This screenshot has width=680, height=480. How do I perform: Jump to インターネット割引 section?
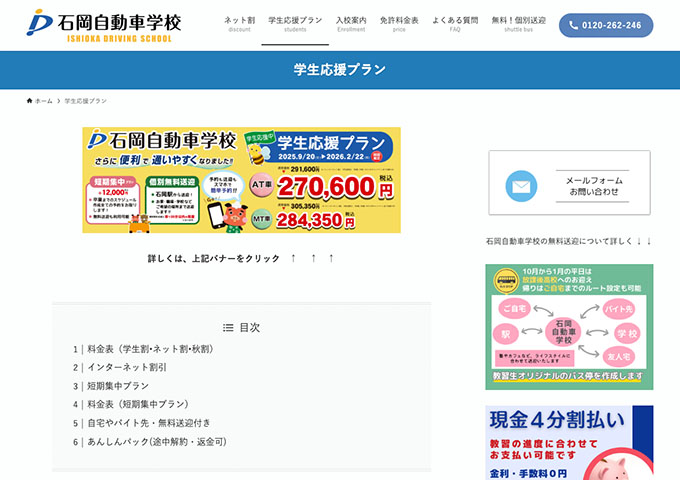(127, 367)
